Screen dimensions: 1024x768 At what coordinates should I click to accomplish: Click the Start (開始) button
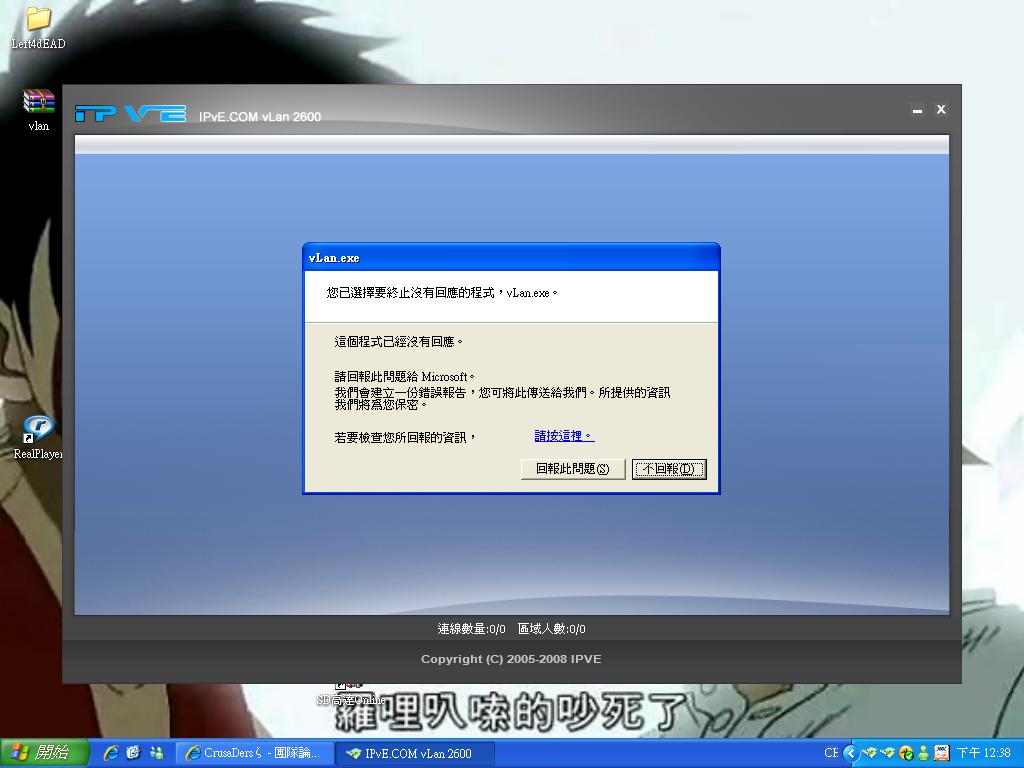point(44,753)
